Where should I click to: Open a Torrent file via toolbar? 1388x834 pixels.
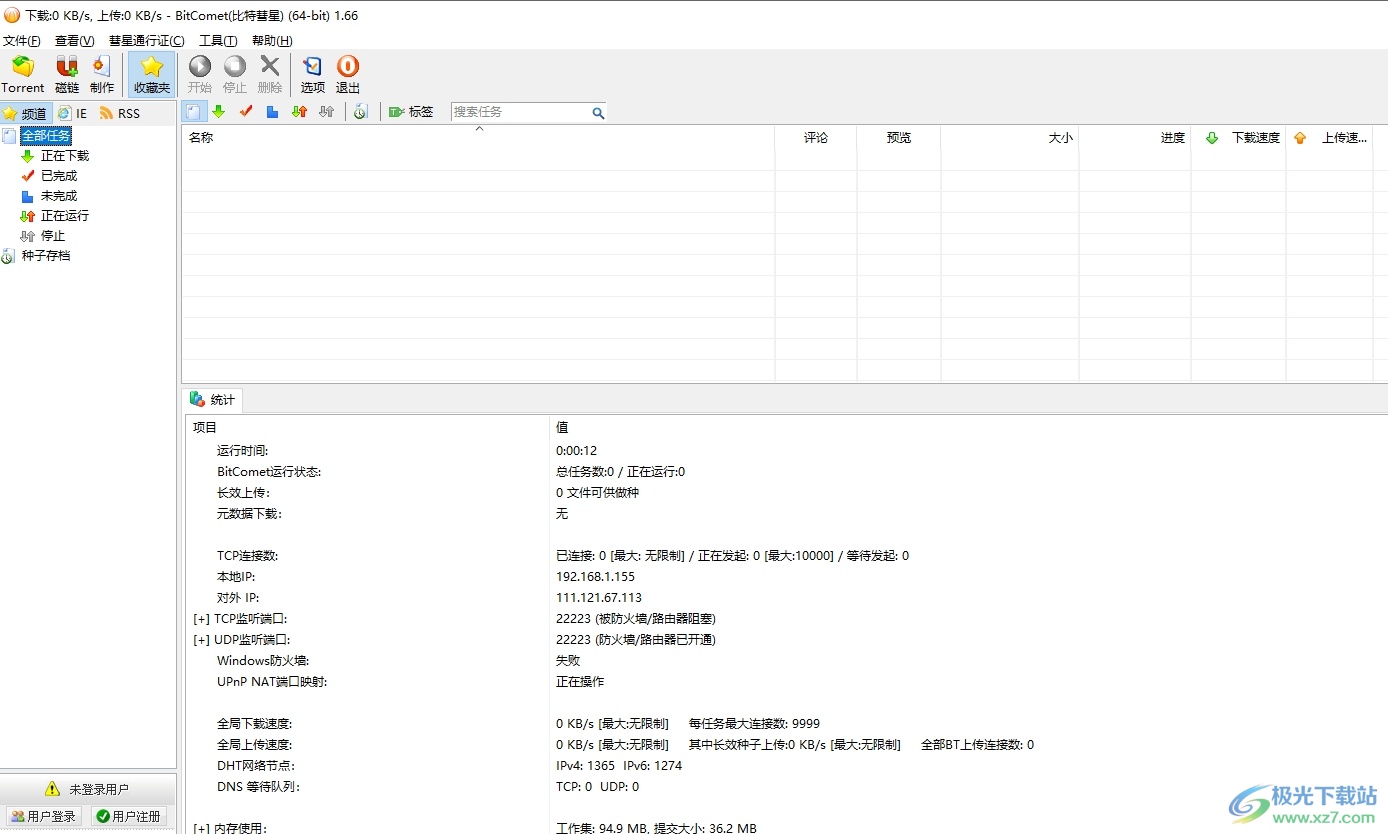click(23, 75)
